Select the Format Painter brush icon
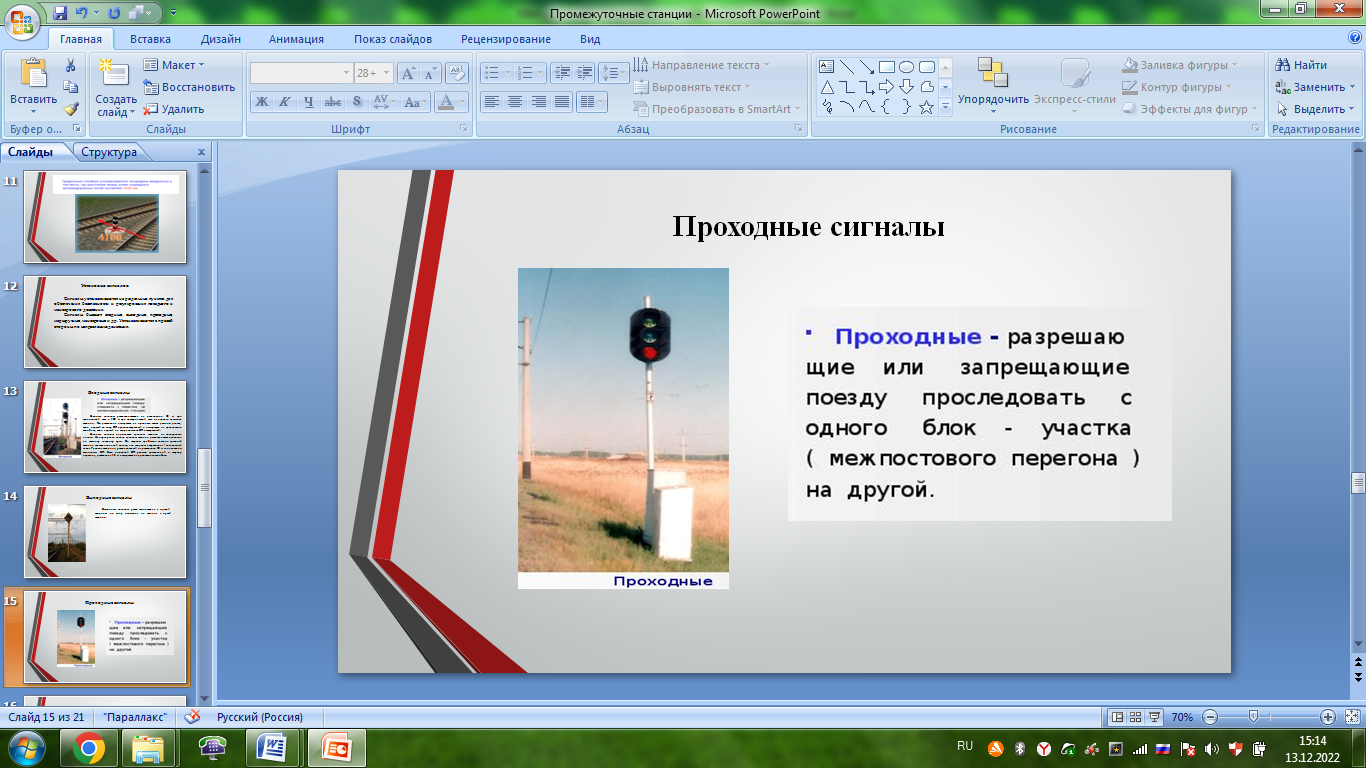The height and width of the screenshot is (768, 1366). pos(71,109)
